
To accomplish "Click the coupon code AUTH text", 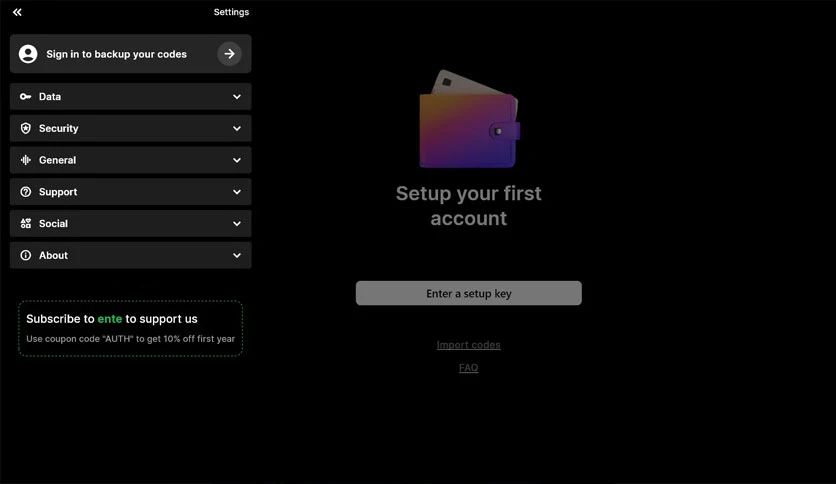I will point(131,338).
